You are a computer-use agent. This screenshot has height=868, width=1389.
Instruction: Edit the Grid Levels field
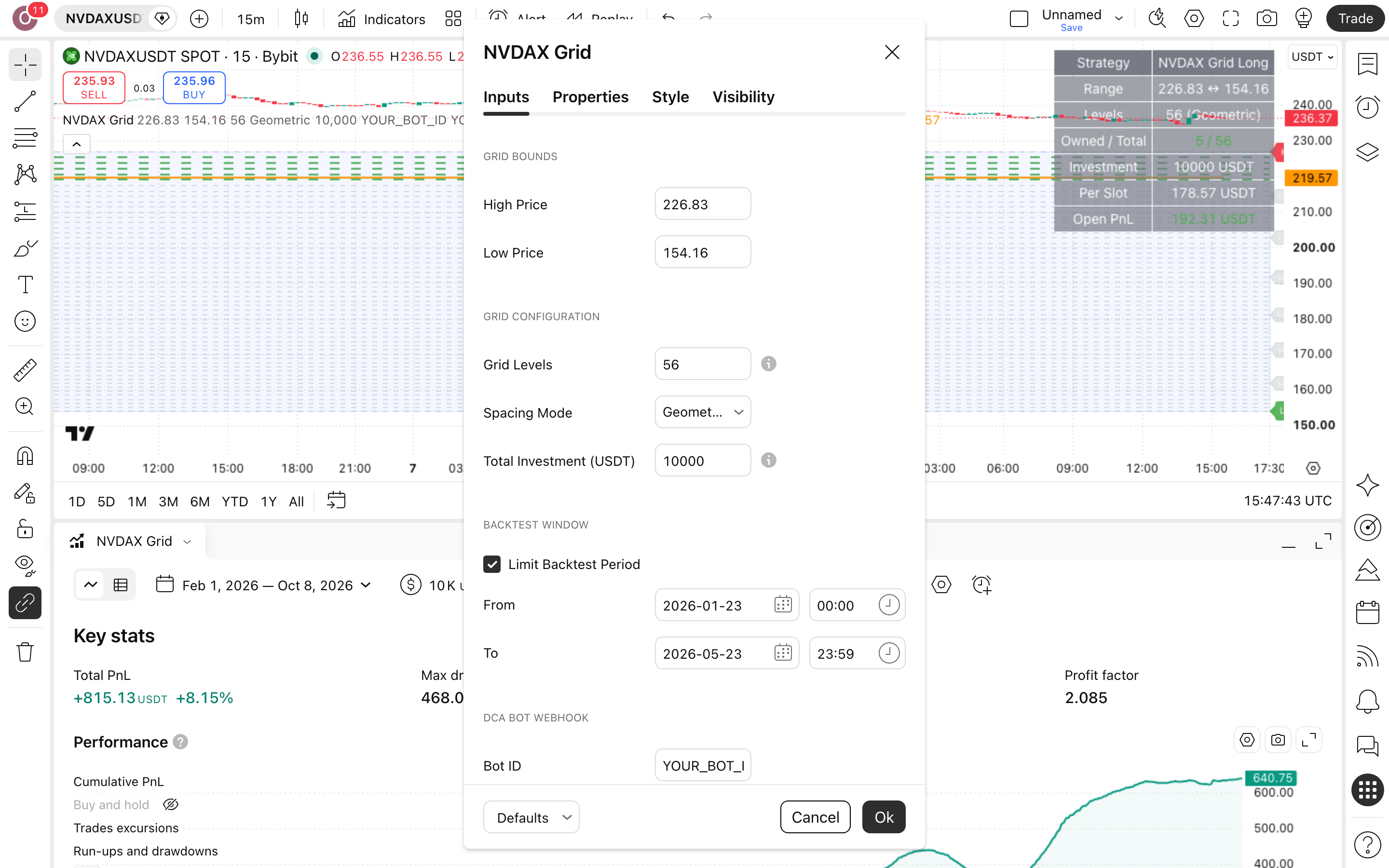(703, 364)
